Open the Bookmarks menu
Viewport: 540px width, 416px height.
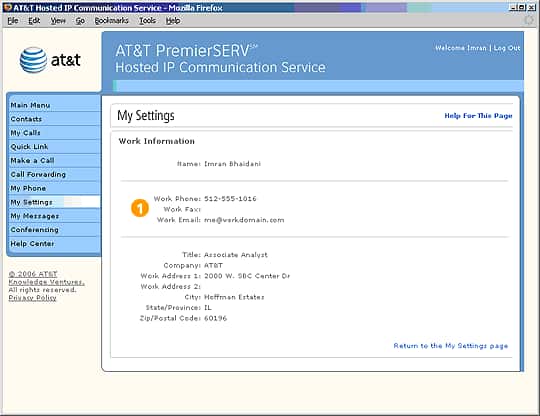(111, 21)
